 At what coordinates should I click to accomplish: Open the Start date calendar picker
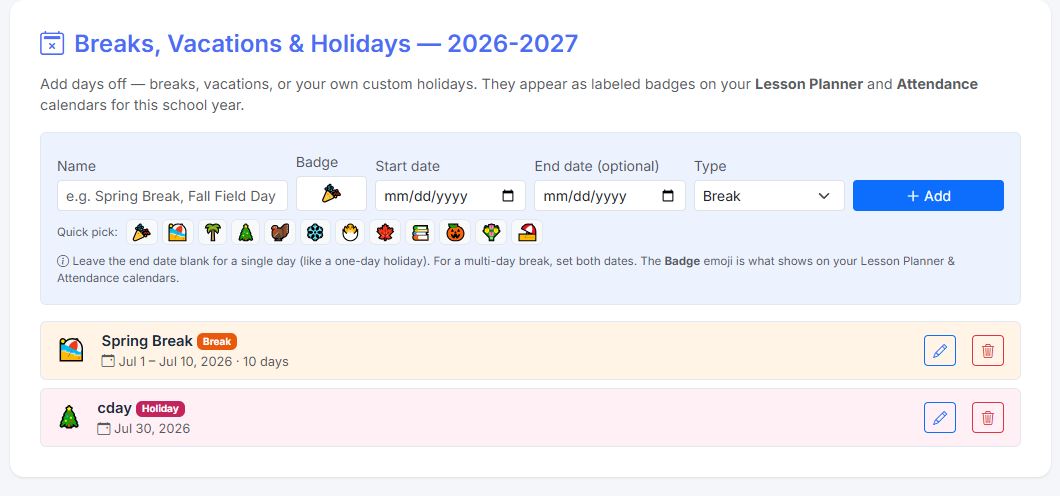click(x=508, y=196)
